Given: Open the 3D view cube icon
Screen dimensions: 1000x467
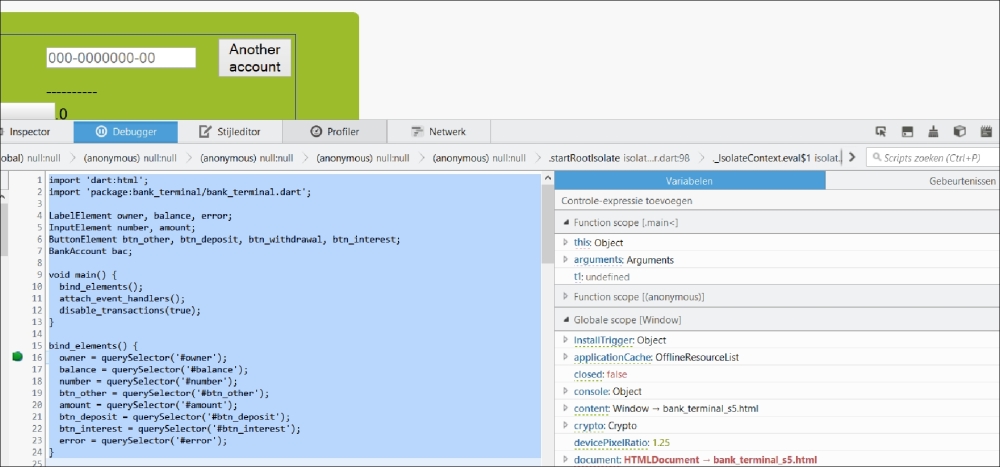Looking at the screenshot, I should 959,131.
